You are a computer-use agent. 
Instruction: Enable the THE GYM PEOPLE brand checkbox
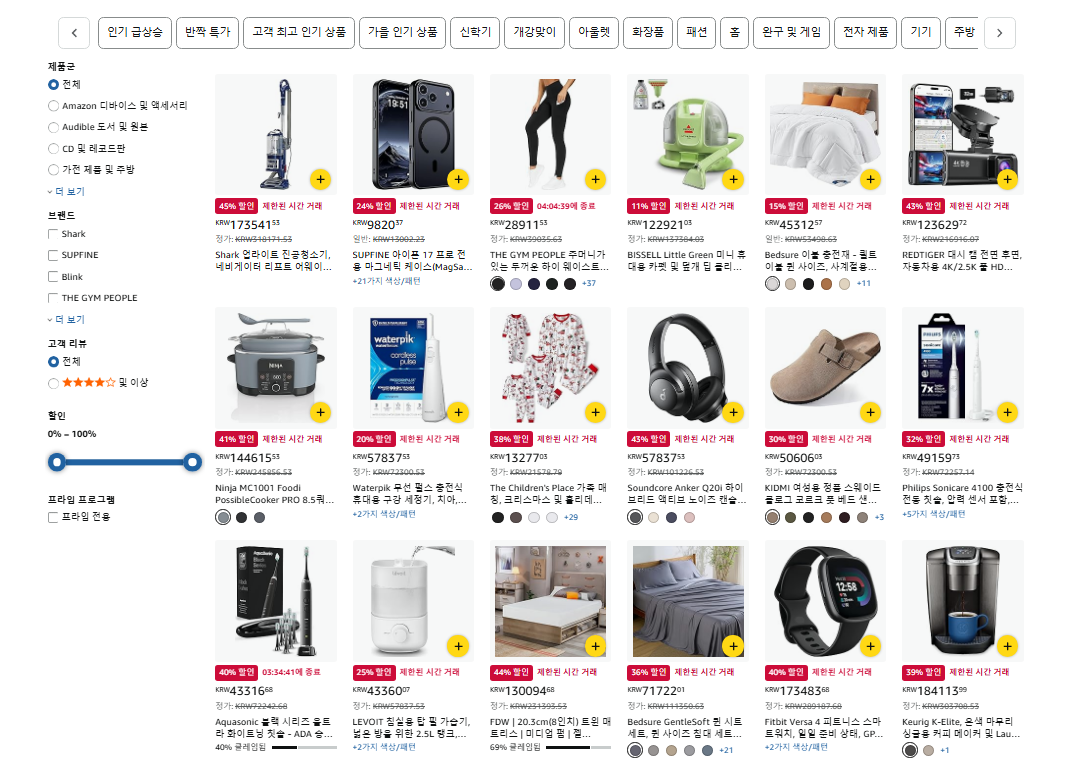click(53, 298)
